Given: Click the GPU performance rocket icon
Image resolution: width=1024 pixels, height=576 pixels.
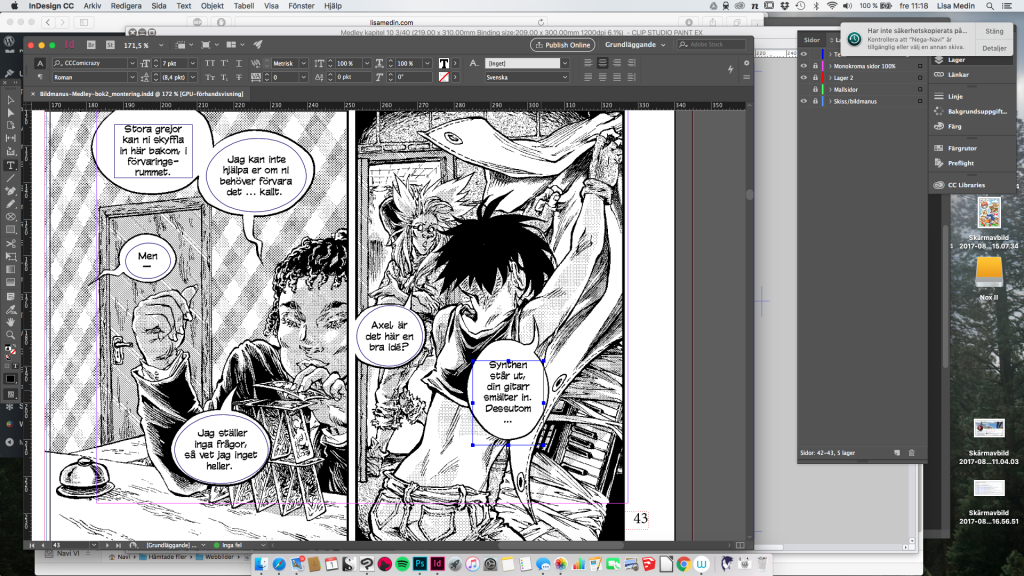Looking at the screenshot, I should point(258,45).
